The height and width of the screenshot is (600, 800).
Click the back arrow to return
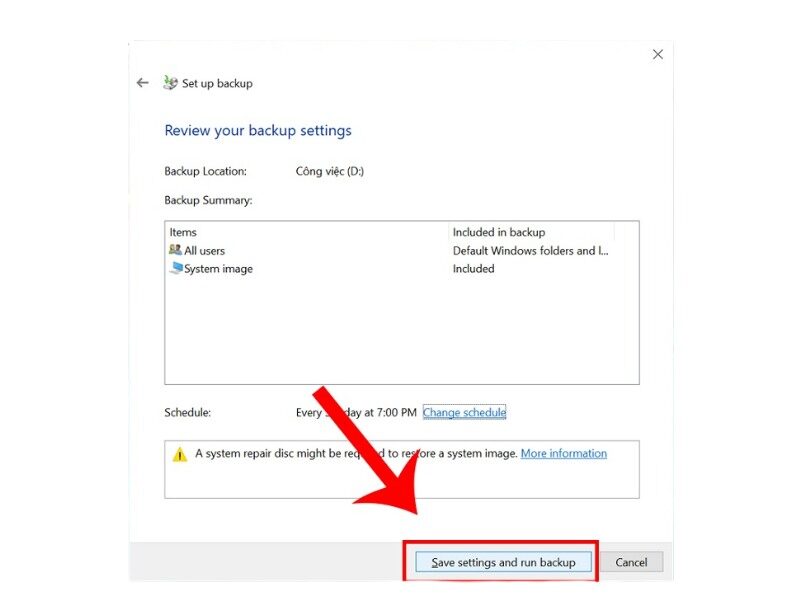pyautogui.click(x=143, y=83)
